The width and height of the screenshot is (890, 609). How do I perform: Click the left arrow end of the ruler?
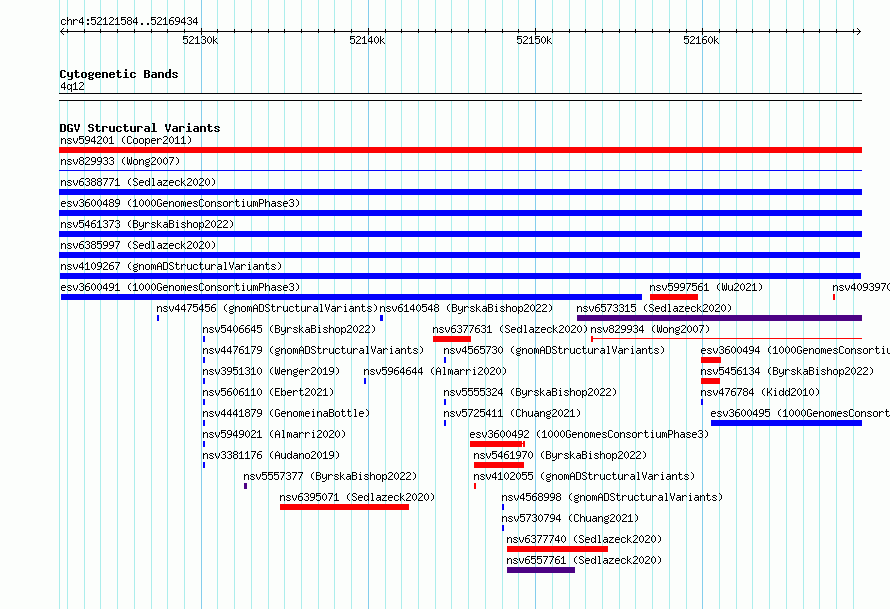63,31
